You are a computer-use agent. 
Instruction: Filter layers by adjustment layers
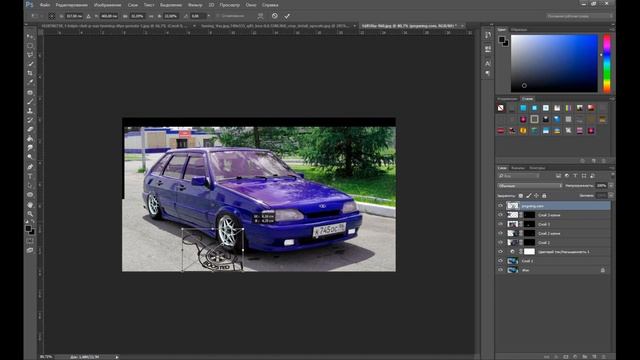click(567, 176)
